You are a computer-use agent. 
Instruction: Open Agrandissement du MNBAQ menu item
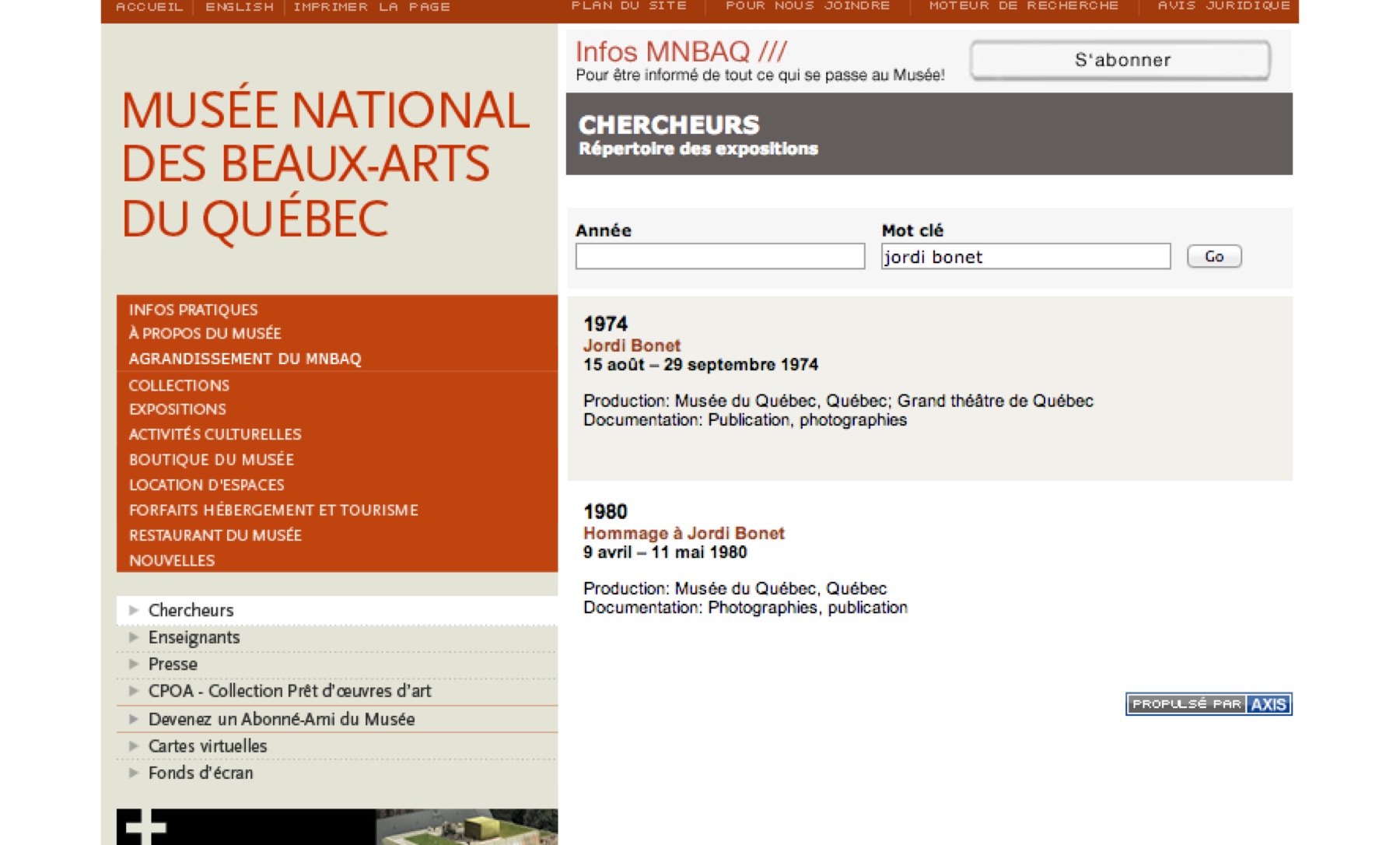245,359
